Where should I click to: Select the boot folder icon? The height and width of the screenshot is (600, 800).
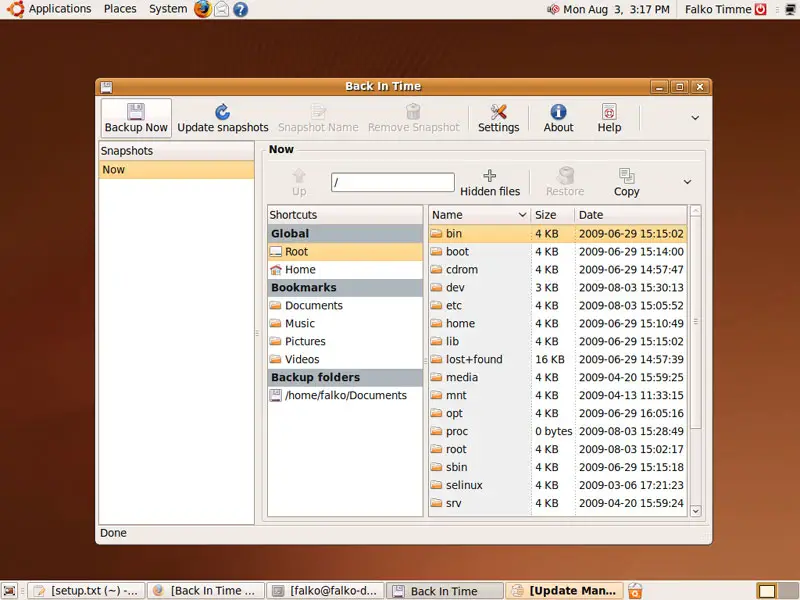436,252
